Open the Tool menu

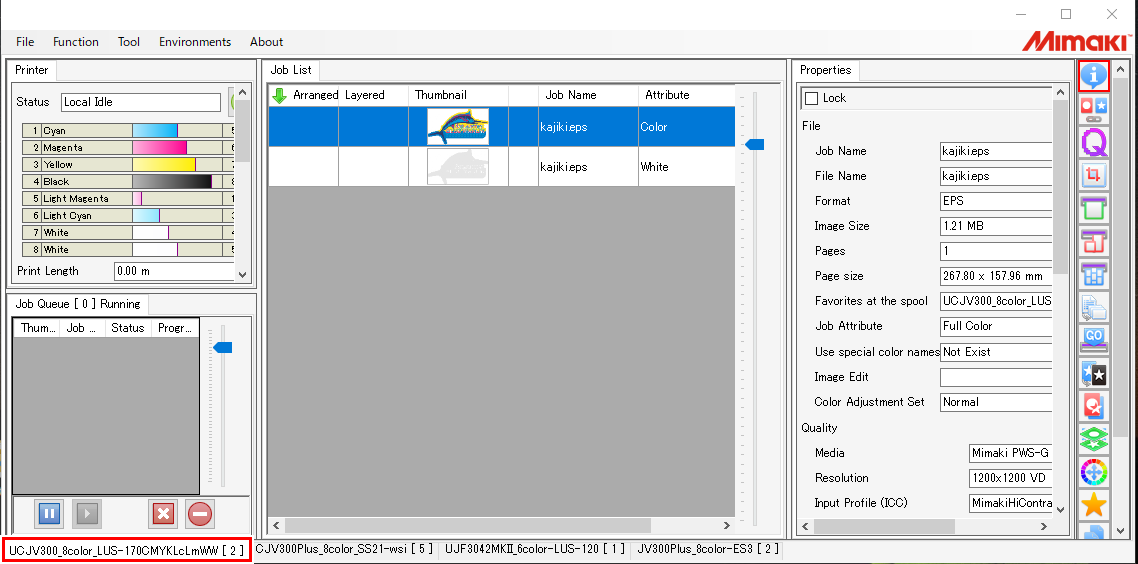[128, 42]
